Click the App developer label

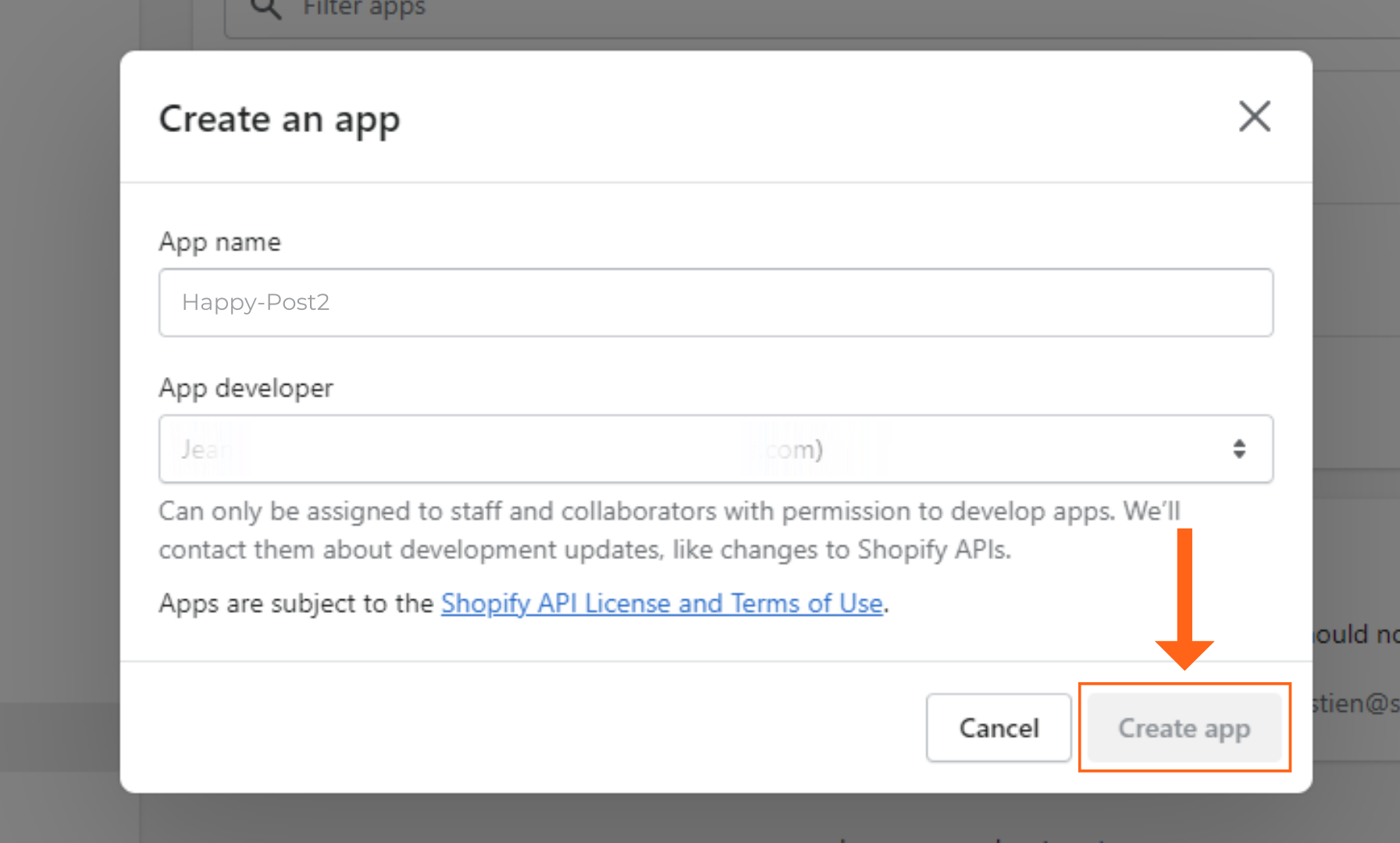(x=245, y=388)
